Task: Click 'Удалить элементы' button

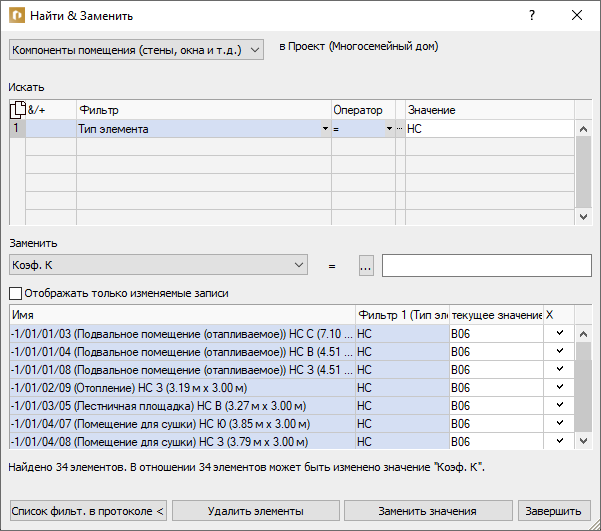Action: 256,511
